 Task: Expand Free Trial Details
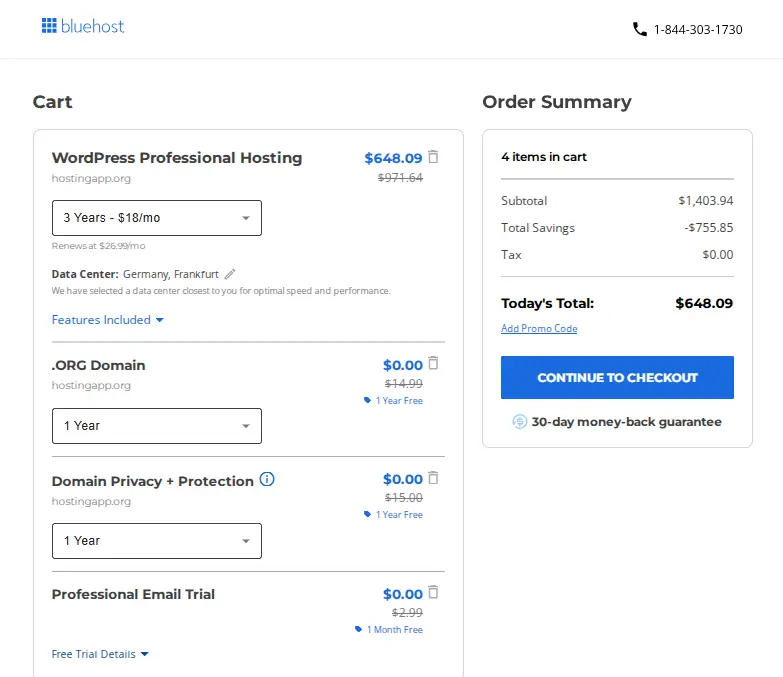pos(100,654)
